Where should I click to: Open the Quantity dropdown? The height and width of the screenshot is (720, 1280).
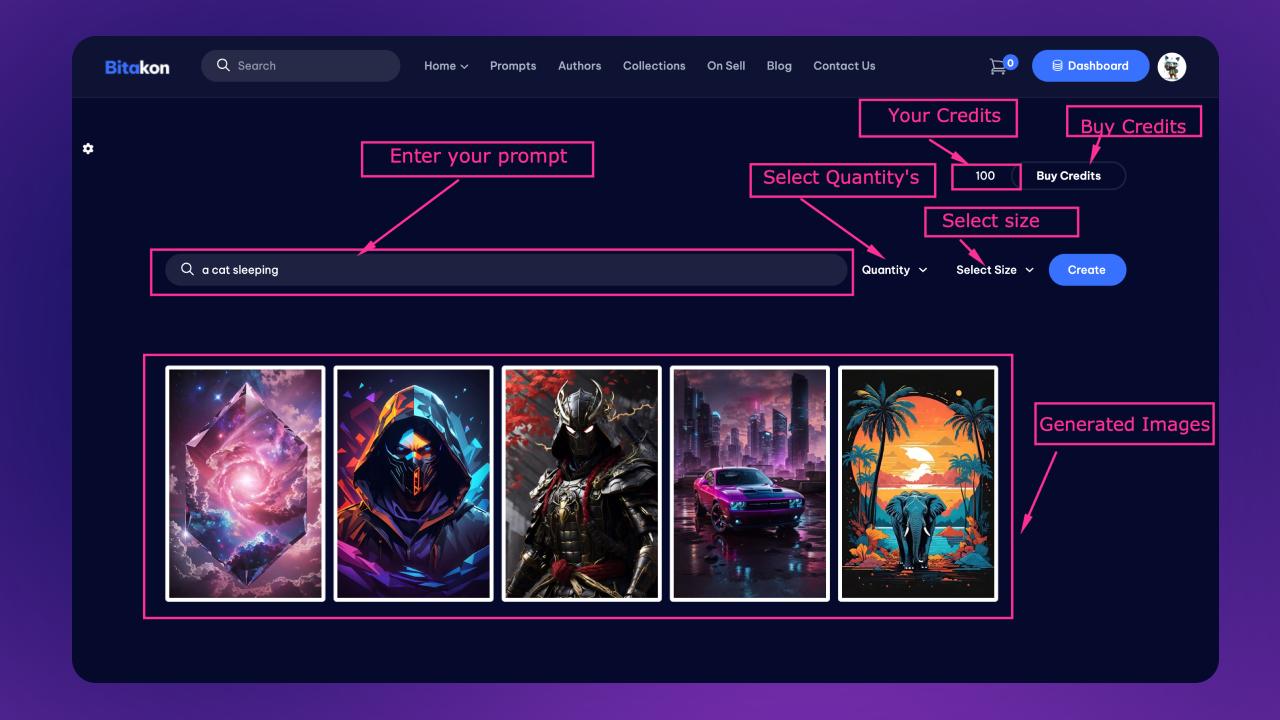click(x=894, y=270)
